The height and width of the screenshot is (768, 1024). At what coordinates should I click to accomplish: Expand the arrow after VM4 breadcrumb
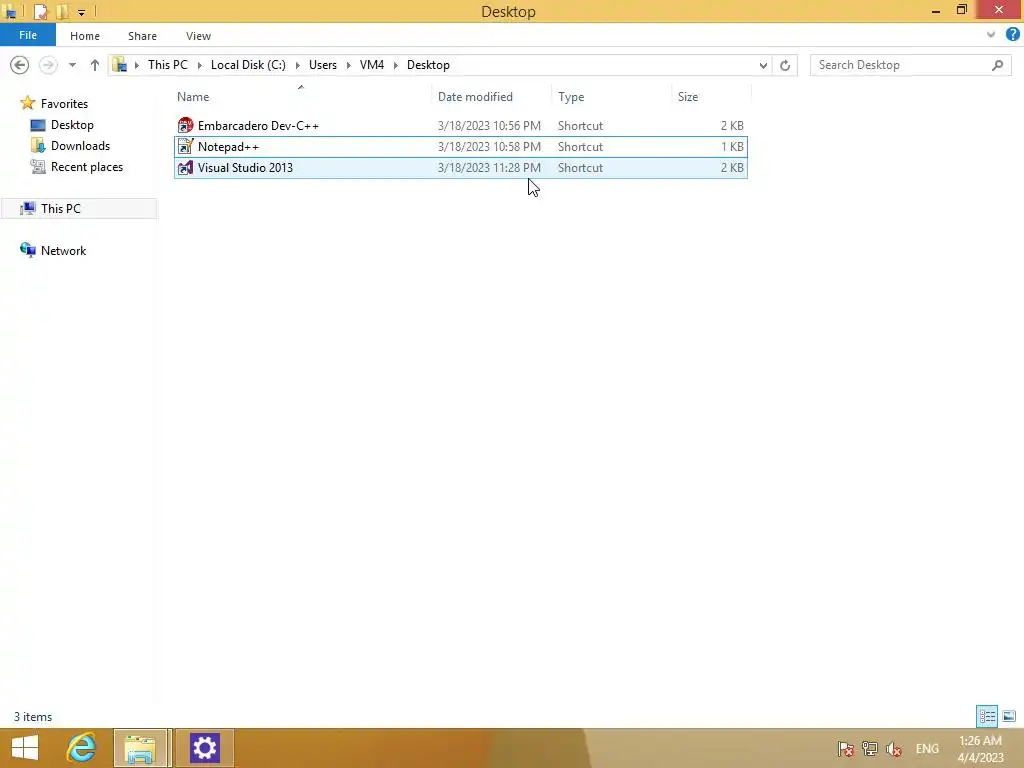coord(396,65)
